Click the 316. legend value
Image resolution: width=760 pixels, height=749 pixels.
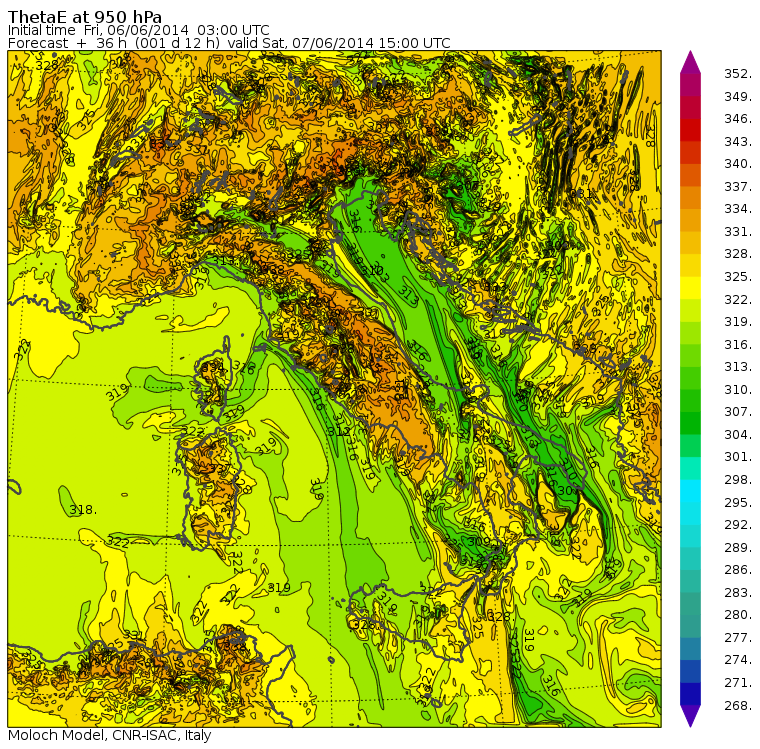[x=738, y=345]
